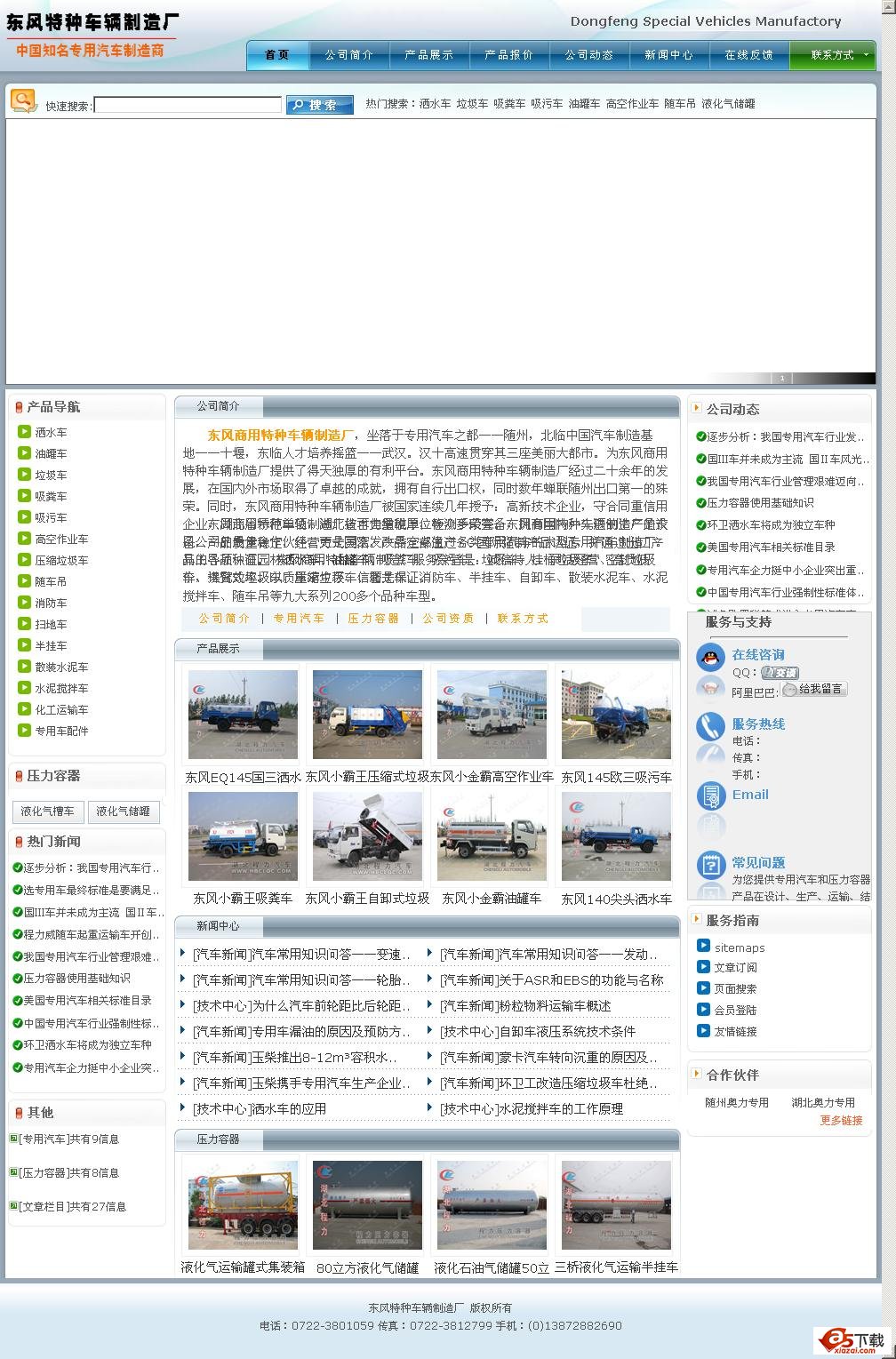
Task: Click the 给我留言 Alibaba button
Action: (x=814, y=689)
